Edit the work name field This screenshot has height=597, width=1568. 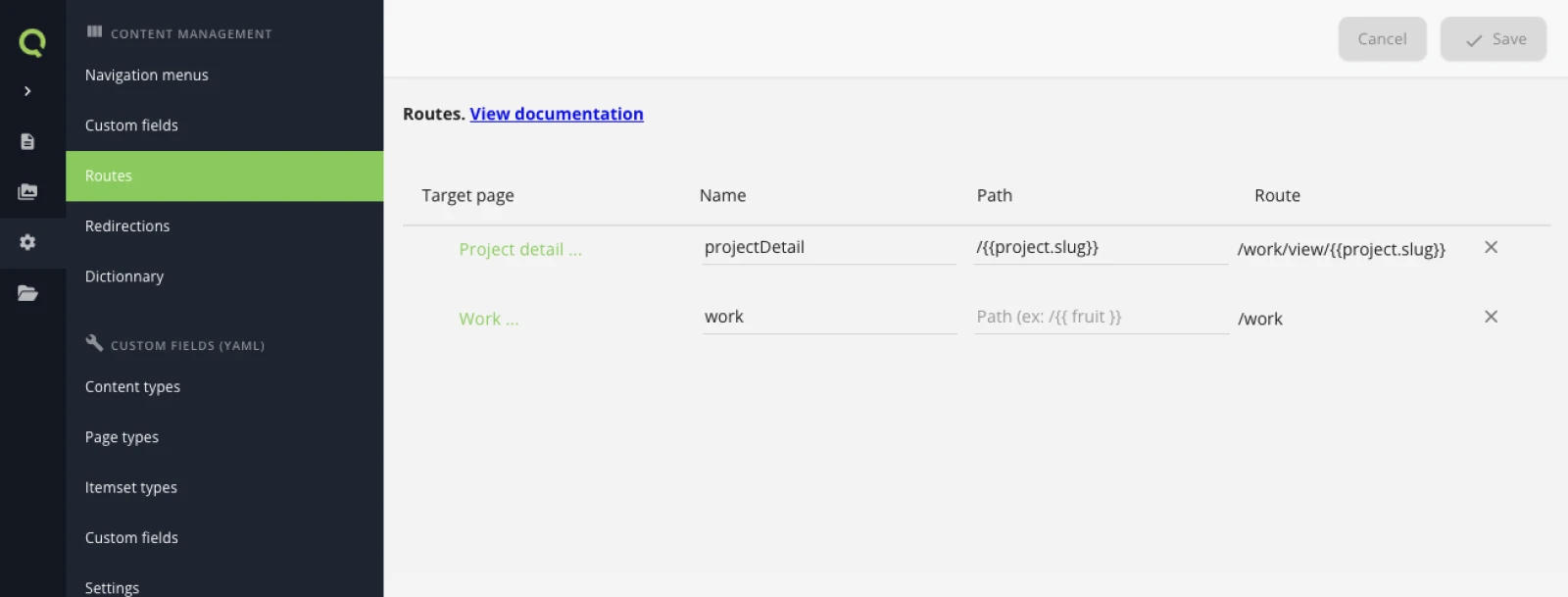[x=829, y=318]
